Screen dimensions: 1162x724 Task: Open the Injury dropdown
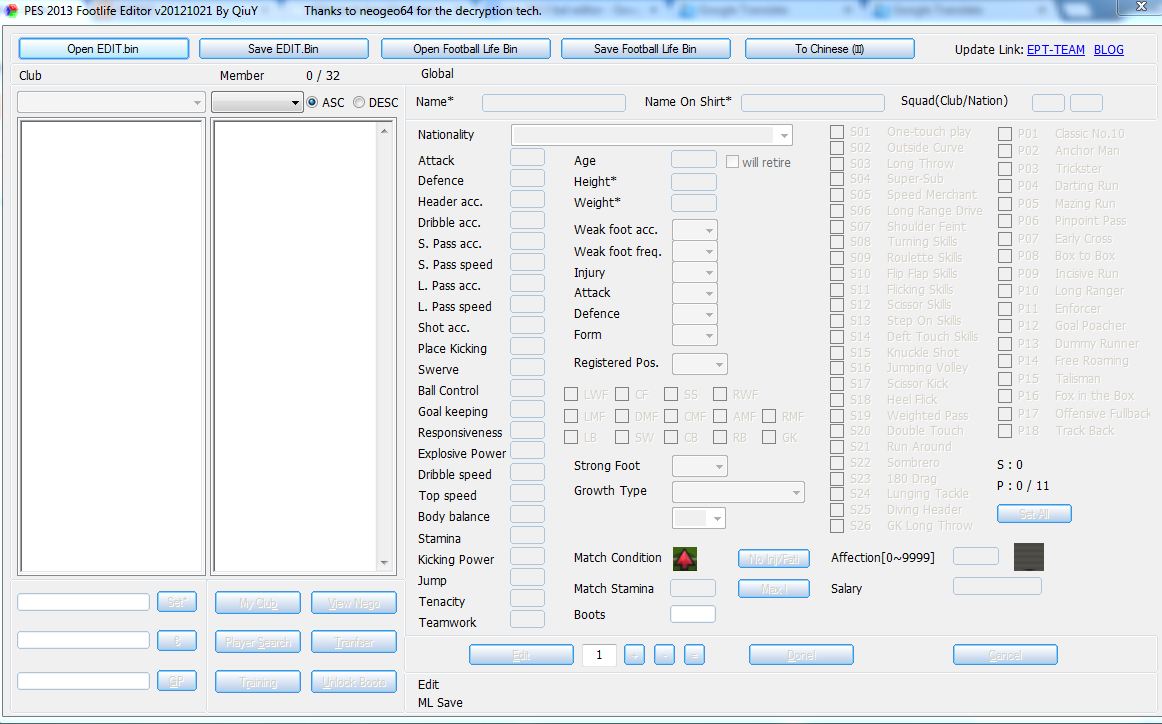694,273
